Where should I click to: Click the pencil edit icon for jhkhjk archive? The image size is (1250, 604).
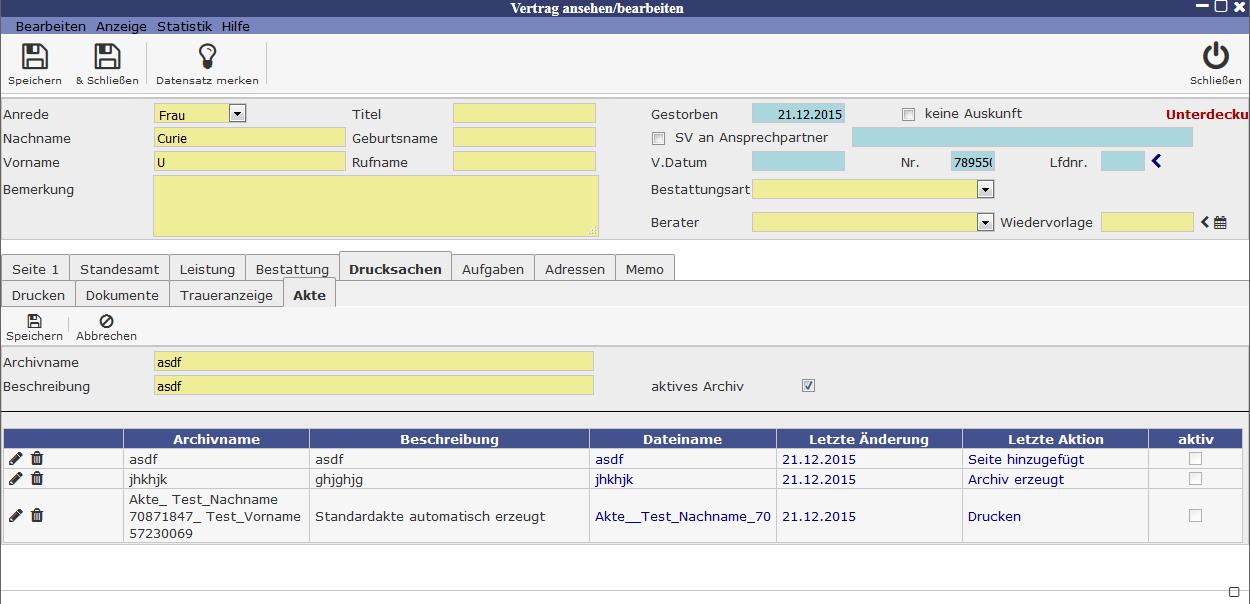click(16, 479)
